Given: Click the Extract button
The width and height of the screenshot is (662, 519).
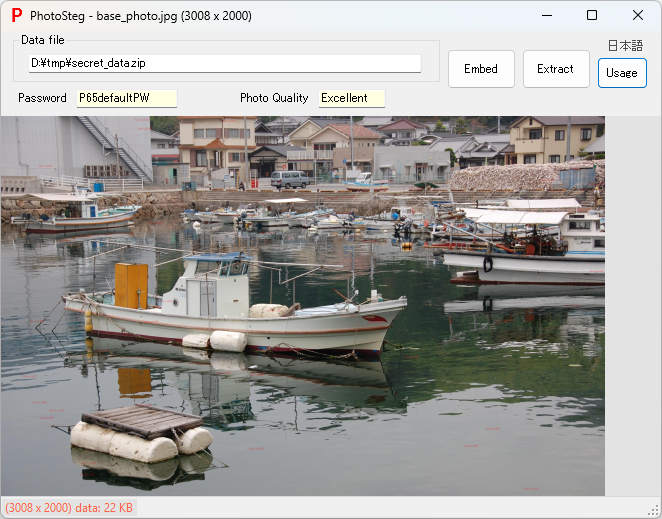Looking at the screenshot, I should 556,69.
